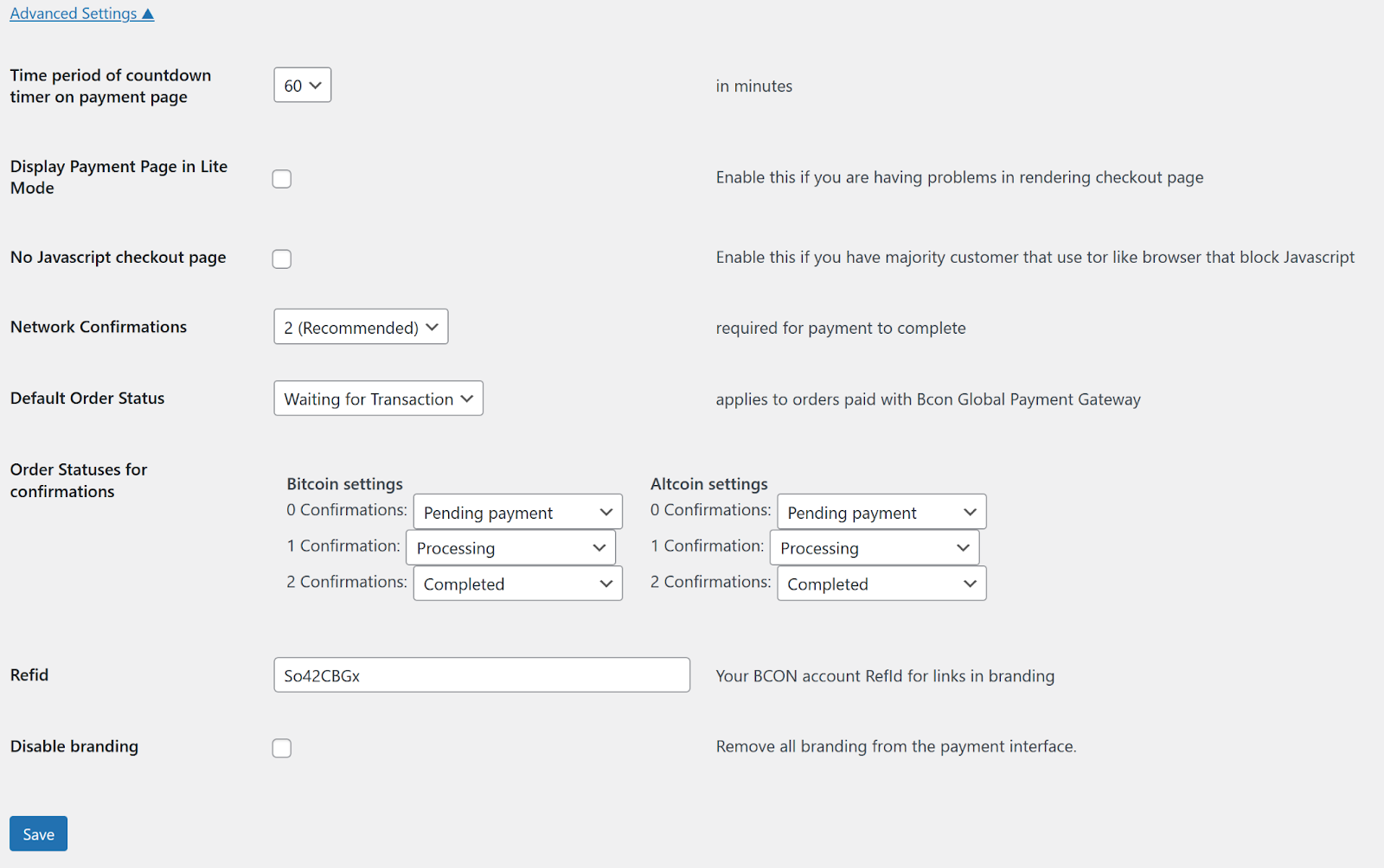Open the countdown timer minutes dropdown
The height and width of the screenshot is (868, 1384).
pos(302,86)
